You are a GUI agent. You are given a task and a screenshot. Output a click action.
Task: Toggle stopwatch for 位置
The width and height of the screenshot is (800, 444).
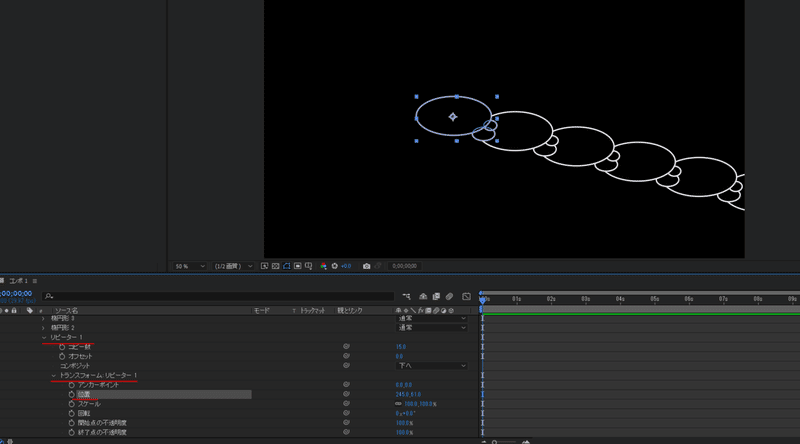tap(71, 394)
